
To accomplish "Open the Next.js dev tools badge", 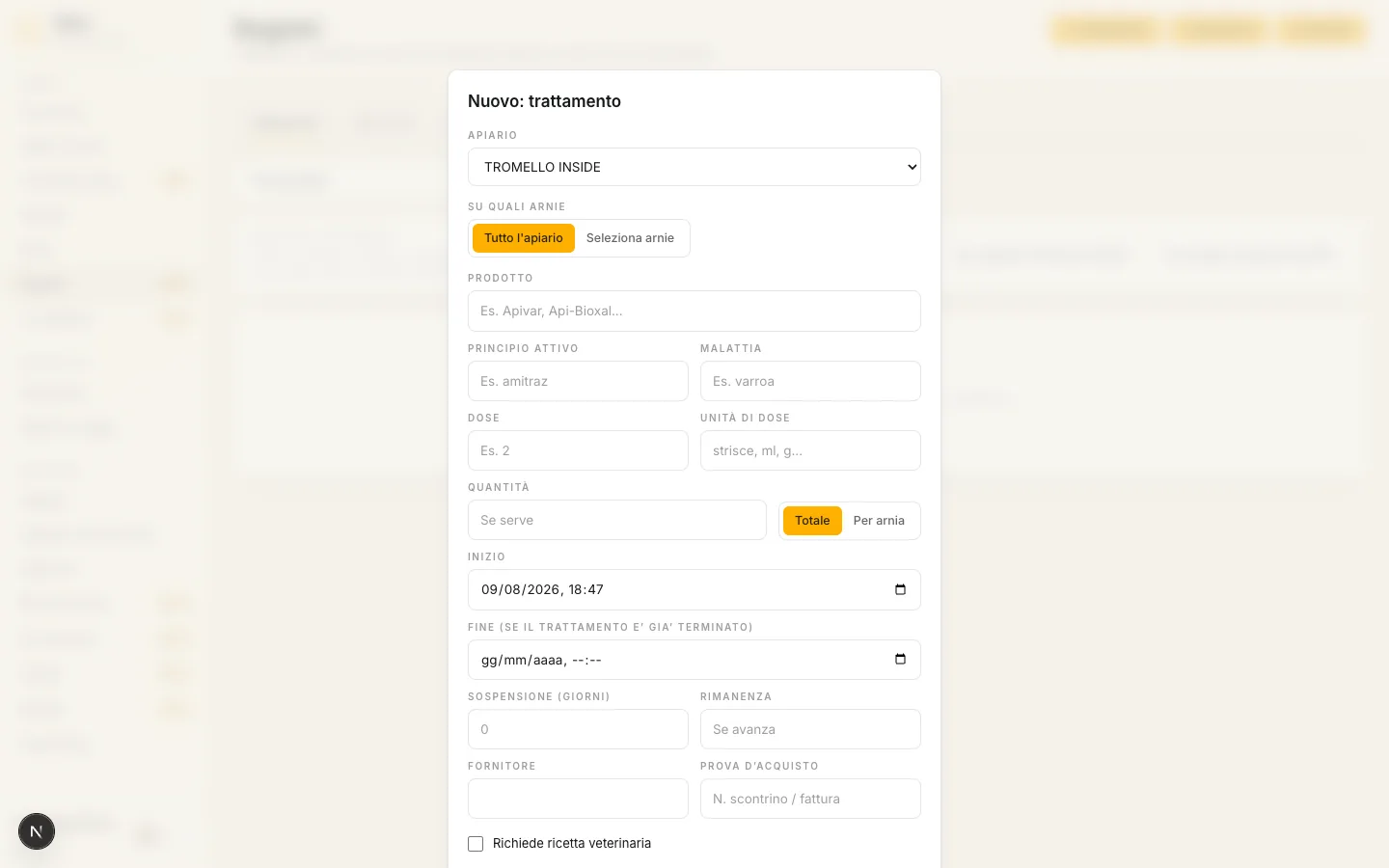I will [37, 831].
